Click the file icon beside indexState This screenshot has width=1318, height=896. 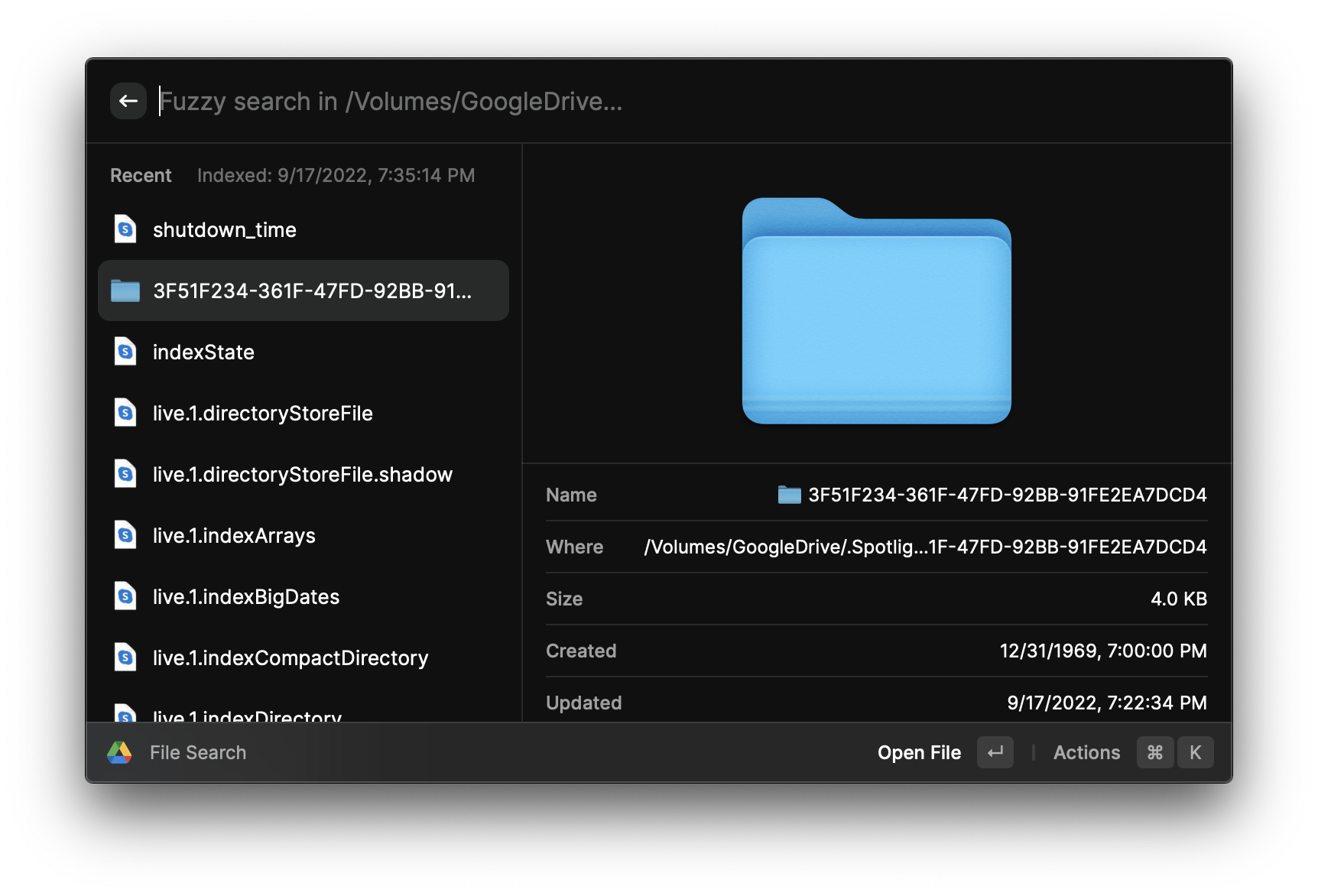click(125, 352)
